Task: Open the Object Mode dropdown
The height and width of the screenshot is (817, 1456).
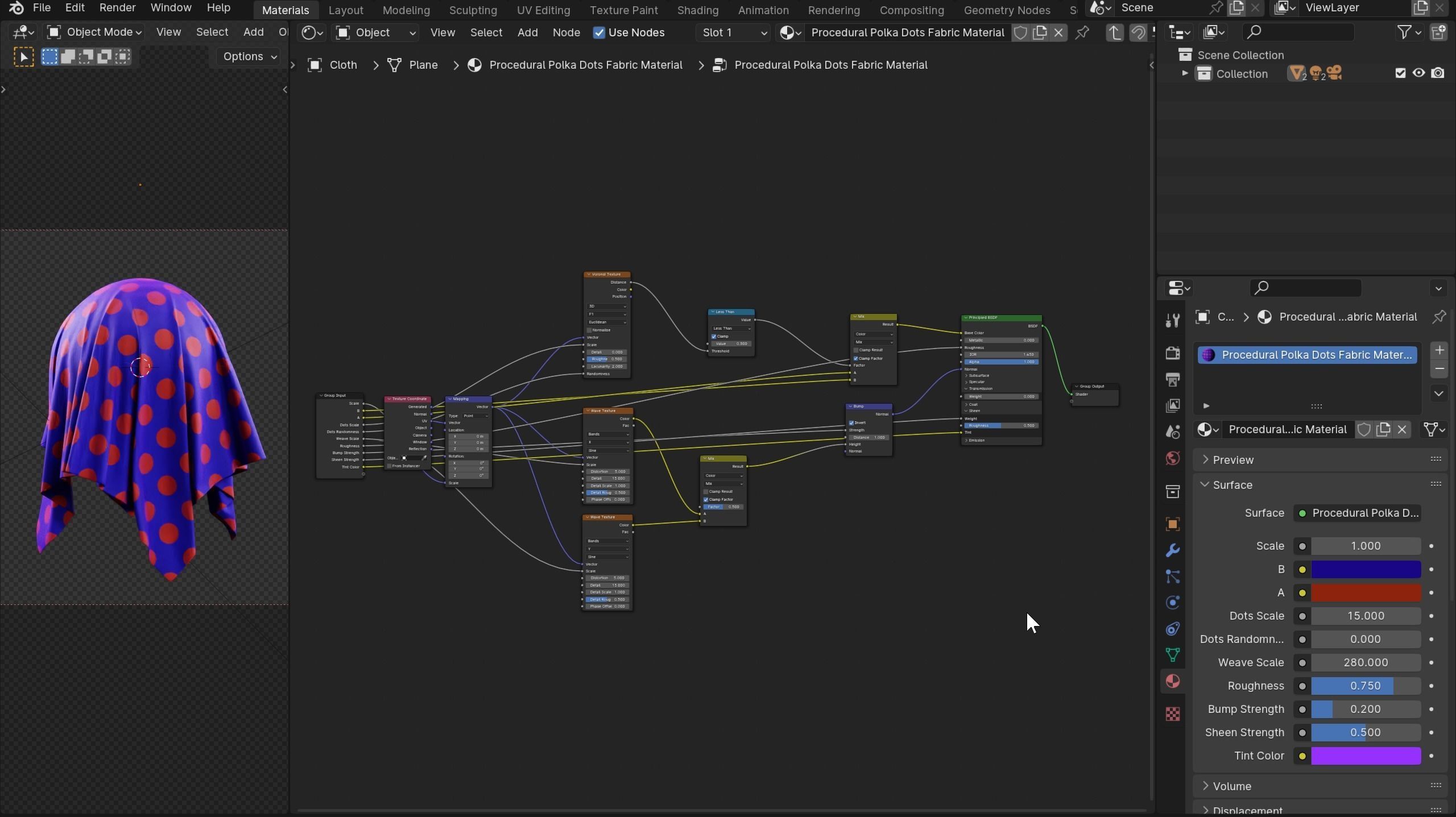Action: pyautogui.click(x=94, y=32)
